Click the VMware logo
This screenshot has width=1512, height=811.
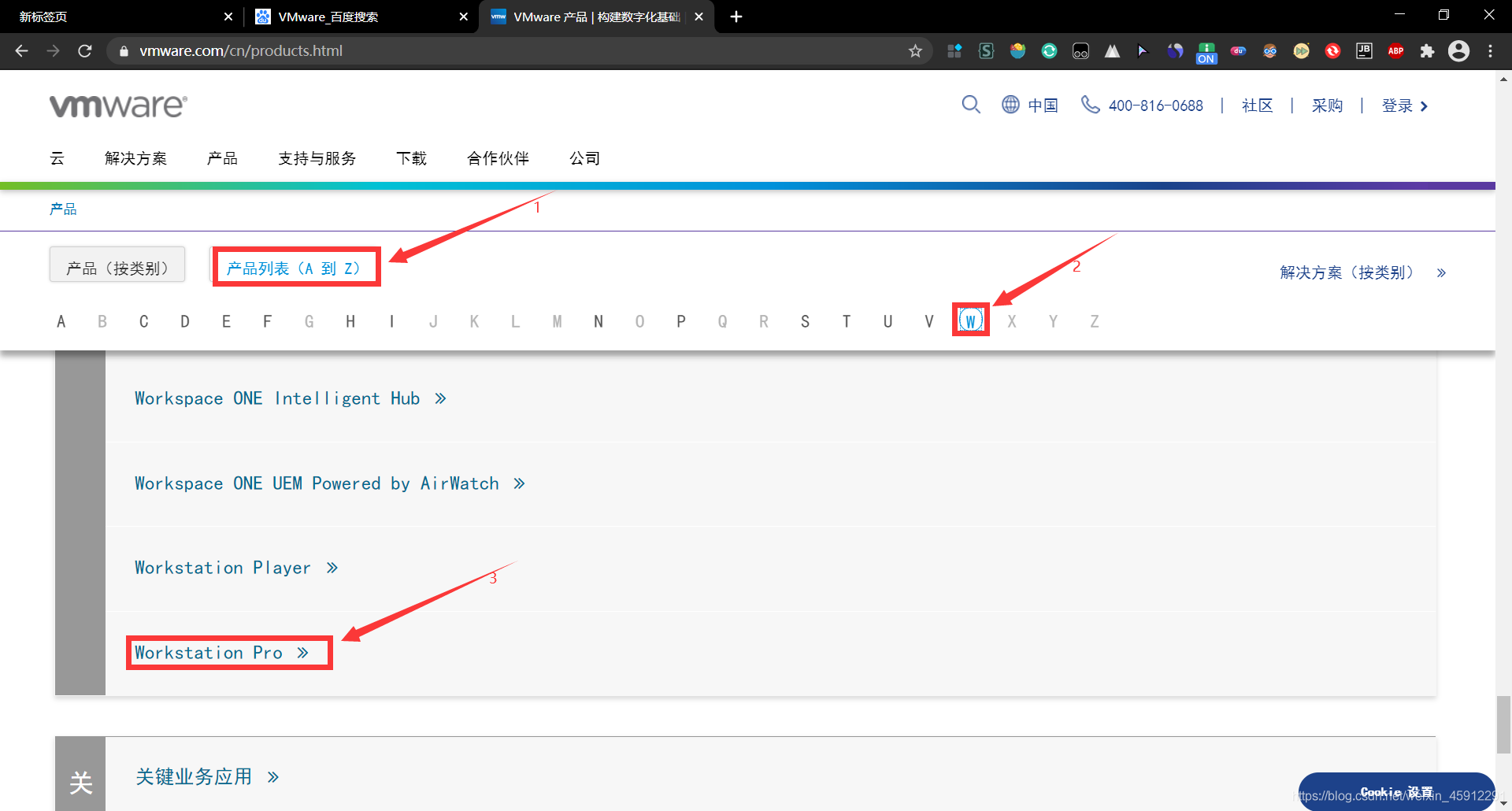pos(118,106)
